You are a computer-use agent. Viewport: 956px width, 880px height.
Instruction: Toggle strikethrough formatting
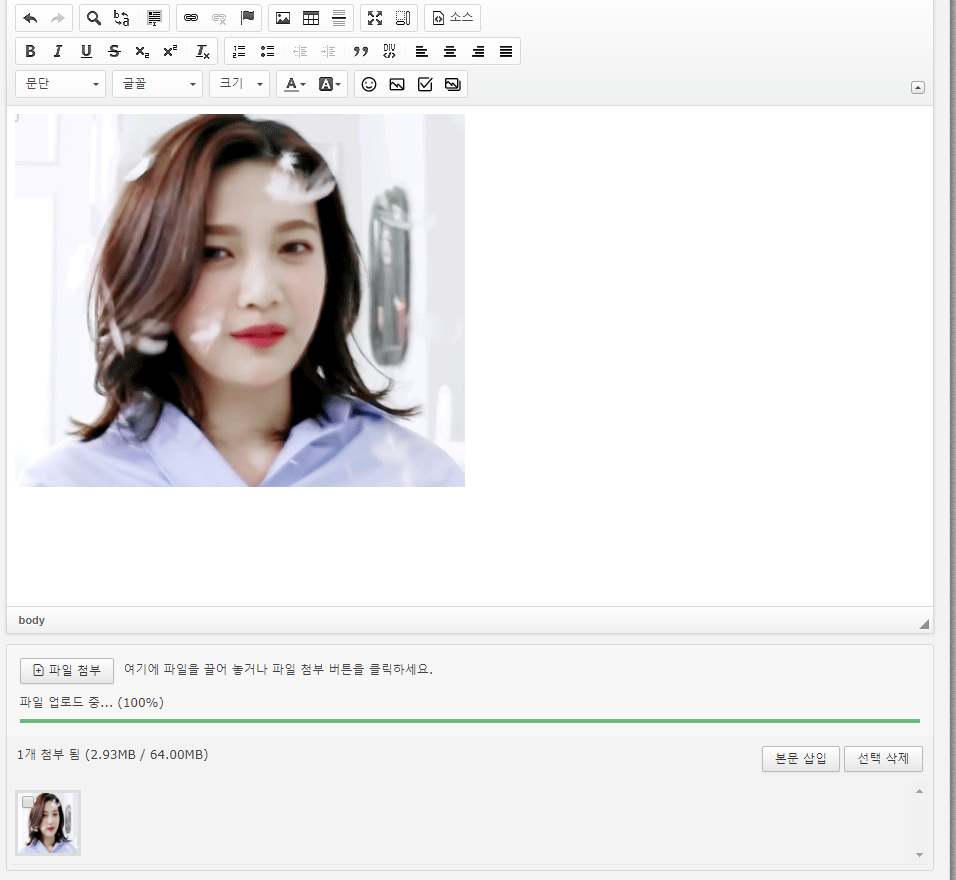tap(114, 51)
